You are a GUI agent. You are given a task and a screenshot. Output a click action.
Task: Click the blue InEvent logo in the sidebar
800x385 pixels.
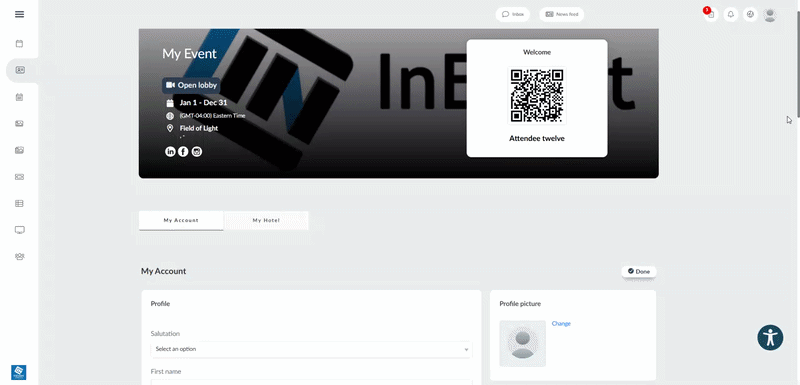pyautogui.click(x=19, y=372)
